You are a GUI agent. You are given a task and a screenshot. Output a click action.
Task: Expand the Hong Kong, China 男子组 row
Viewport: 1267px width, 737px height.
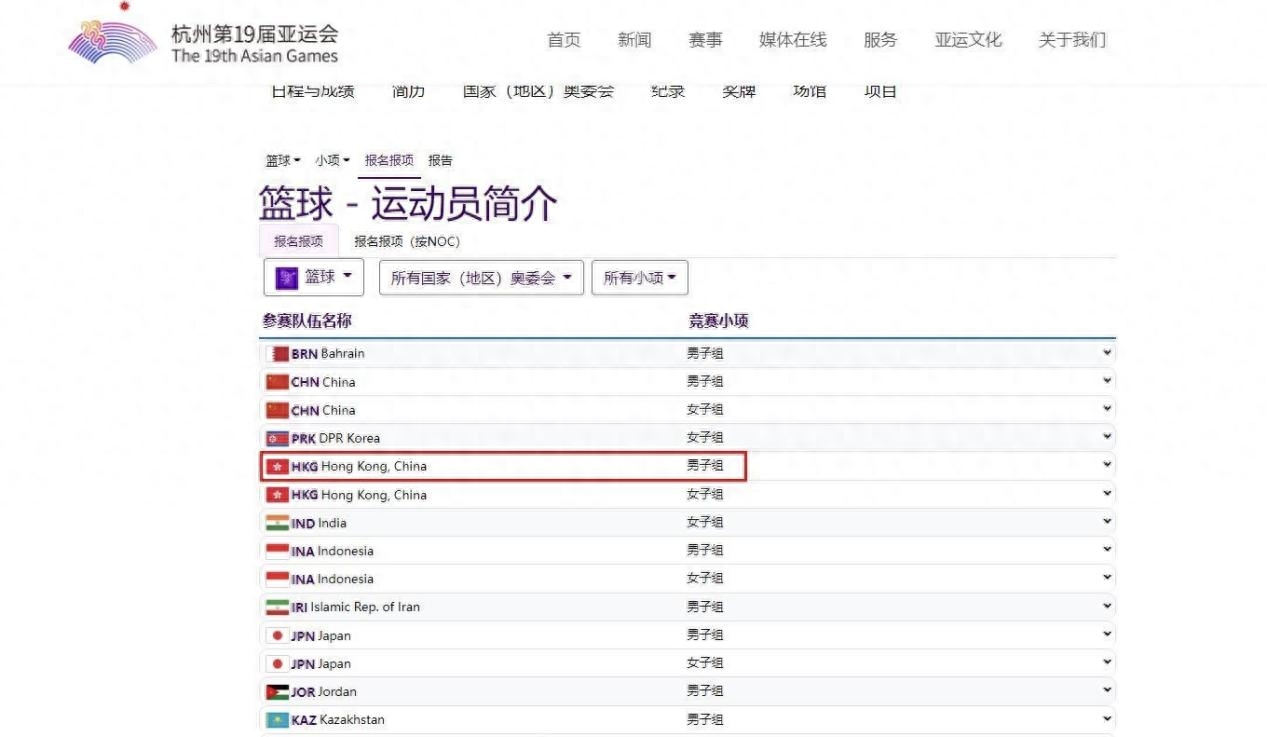click(x=1106, y=466)
